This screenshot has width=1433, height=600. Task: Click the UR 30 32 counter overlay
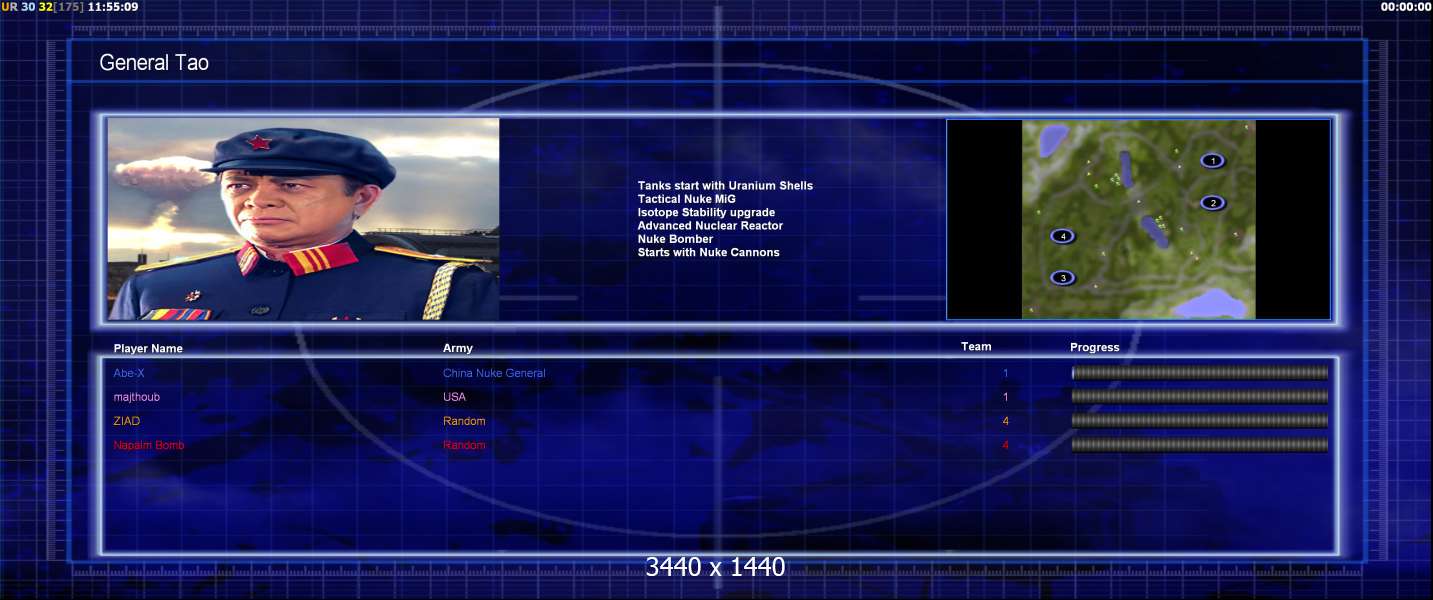(43, 7)
